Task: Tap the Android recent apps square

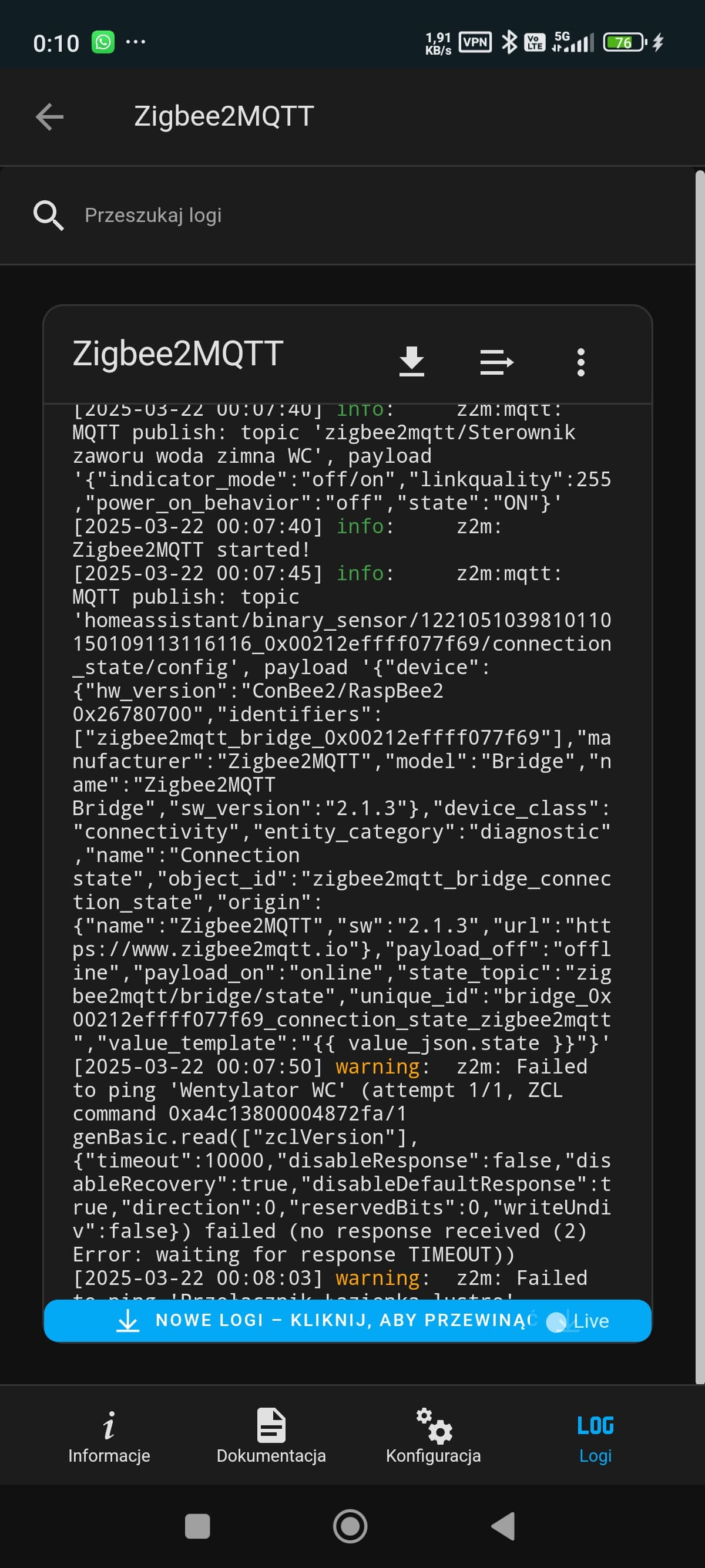Action: (197, 1526)
